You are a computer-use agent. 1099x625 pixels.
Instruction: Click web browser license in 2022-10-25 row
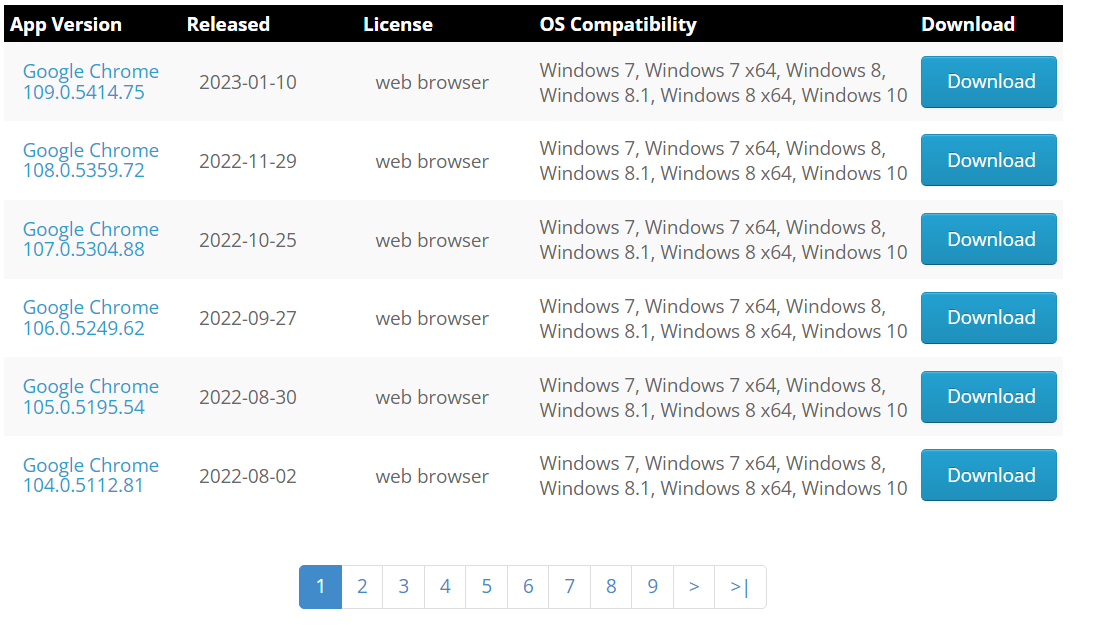tap(432, 240)
